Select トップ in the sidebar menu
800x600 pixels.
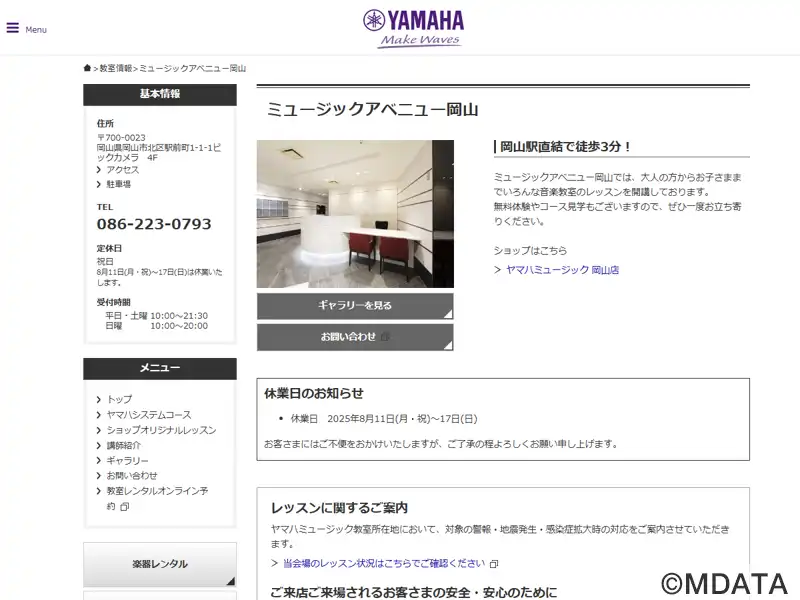(119, 399)
